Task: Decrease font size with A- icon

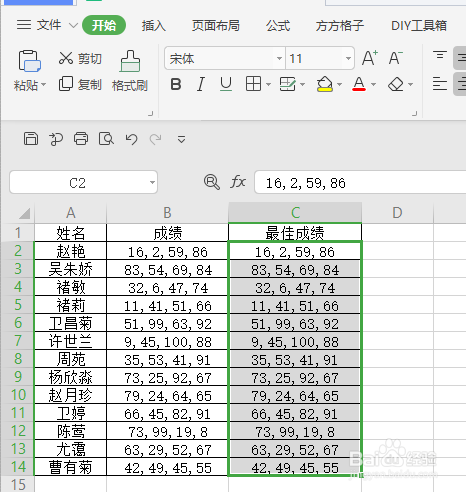Action: 396,58
